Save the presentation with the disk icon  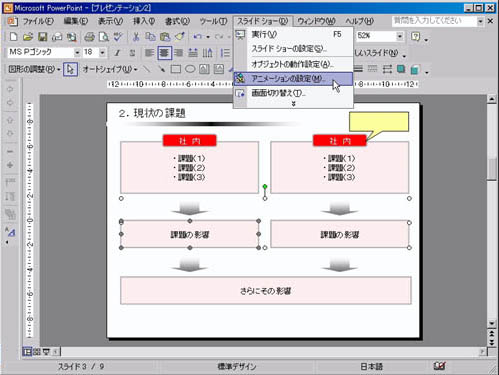pyautogui.click(x=43, y=36)
